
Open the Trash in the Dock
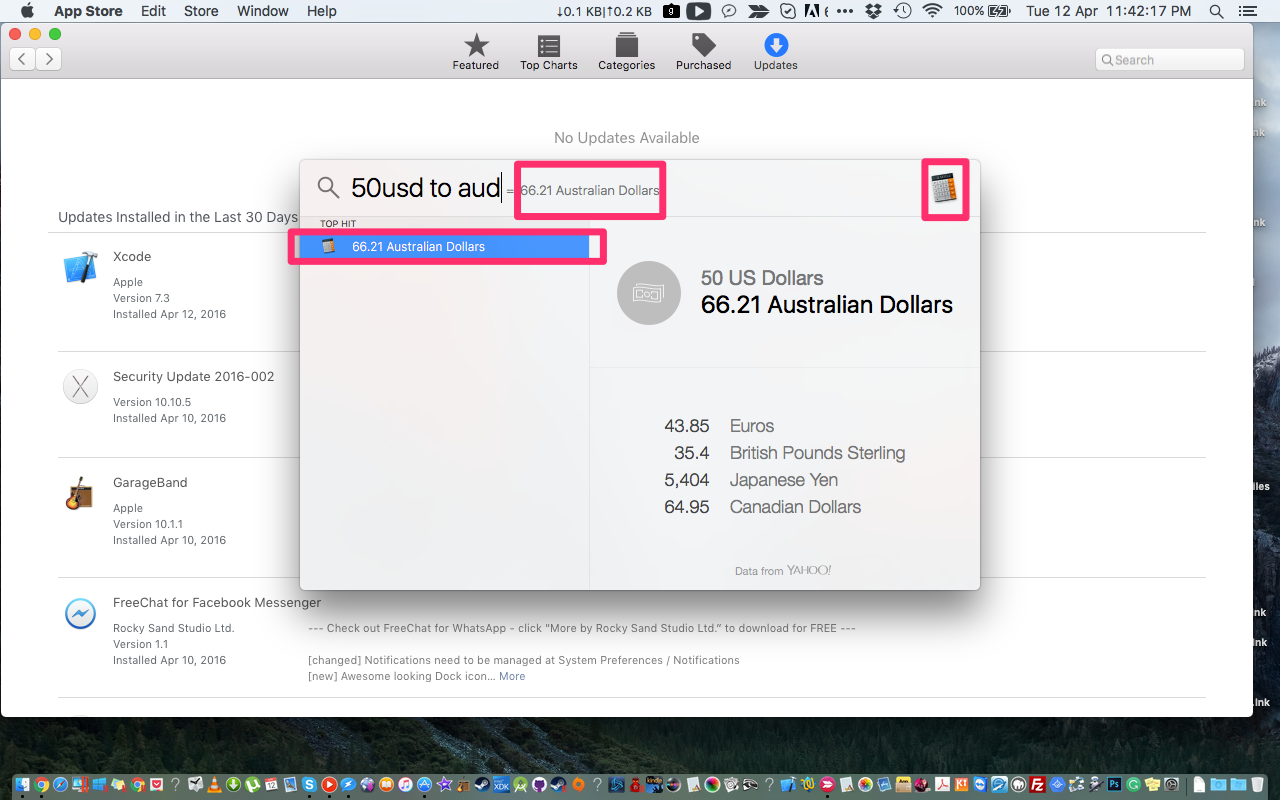pos(1257,785)
